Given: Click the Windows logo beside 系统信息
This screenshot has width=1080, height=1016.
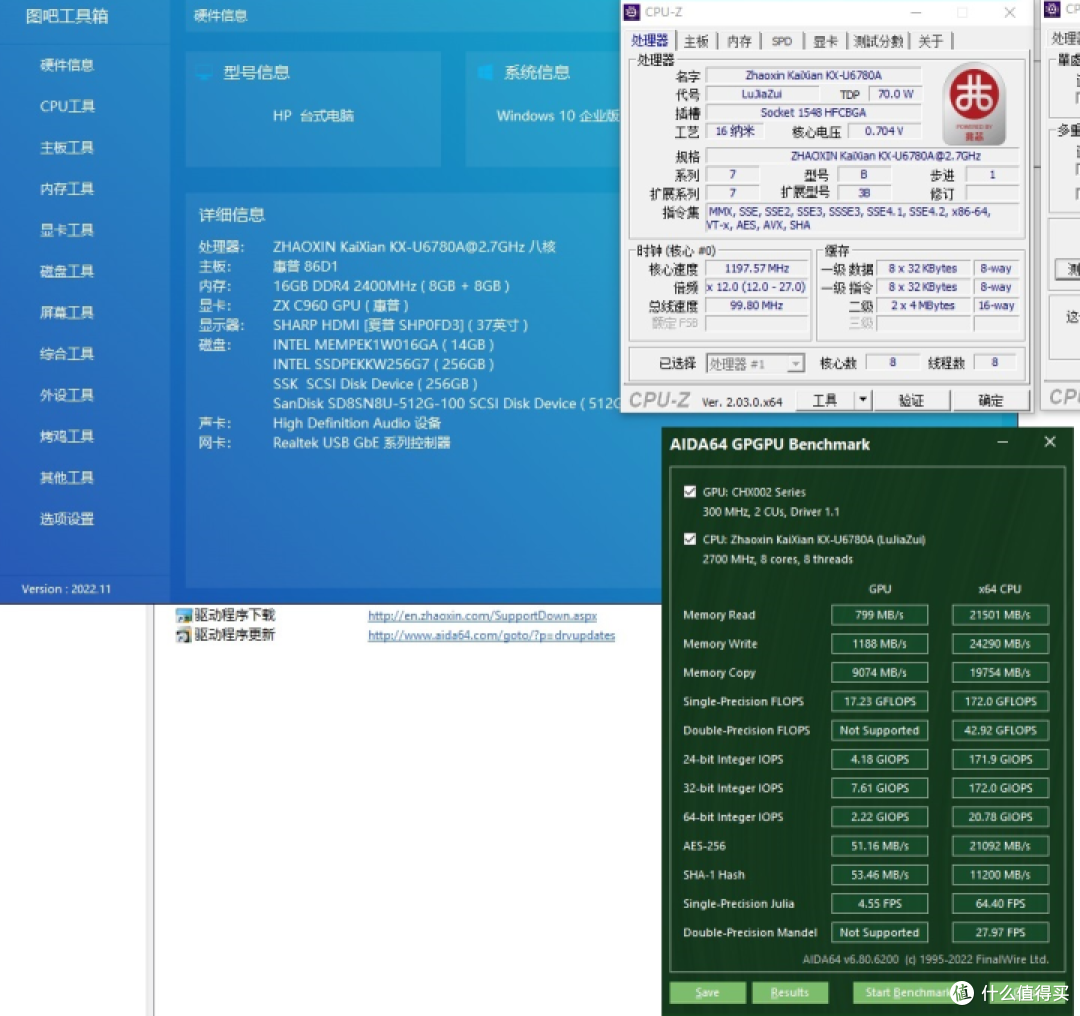Looking at the screenshot, I should pos(485,72).
